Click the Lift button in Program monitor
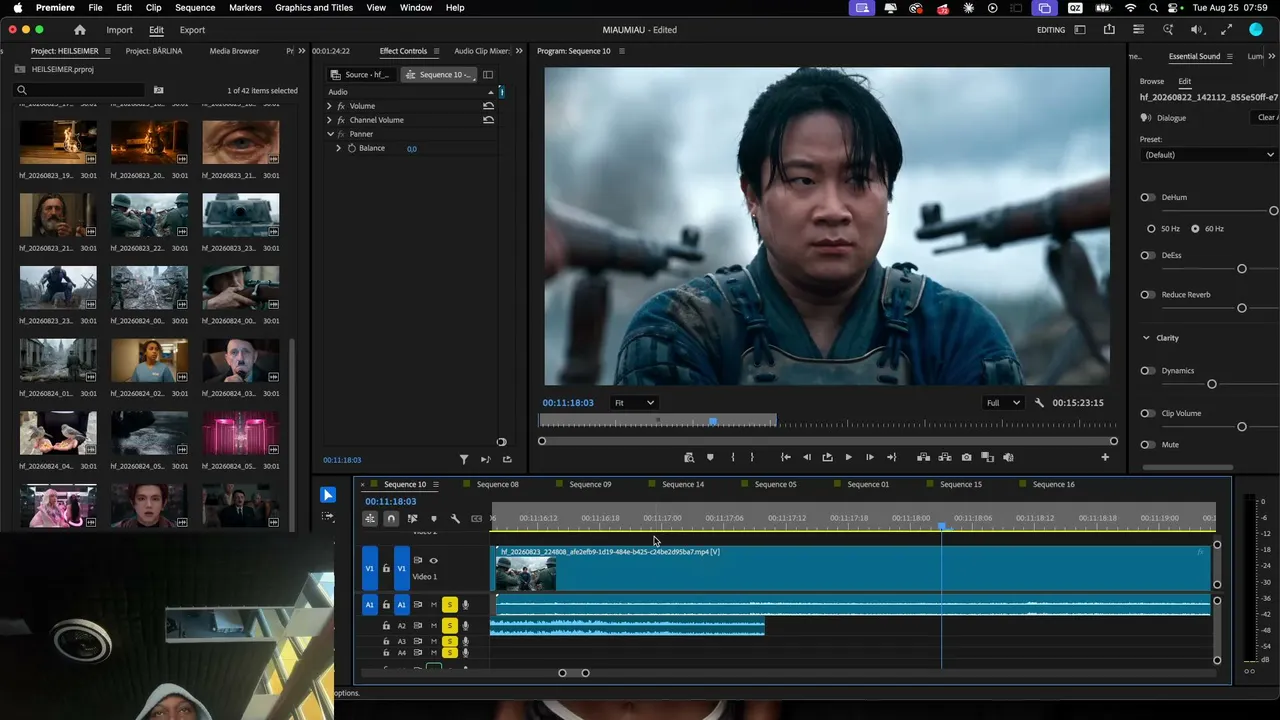Image resolution: width=1280 pixels, height=720 pixels. [x=923, y=457]
